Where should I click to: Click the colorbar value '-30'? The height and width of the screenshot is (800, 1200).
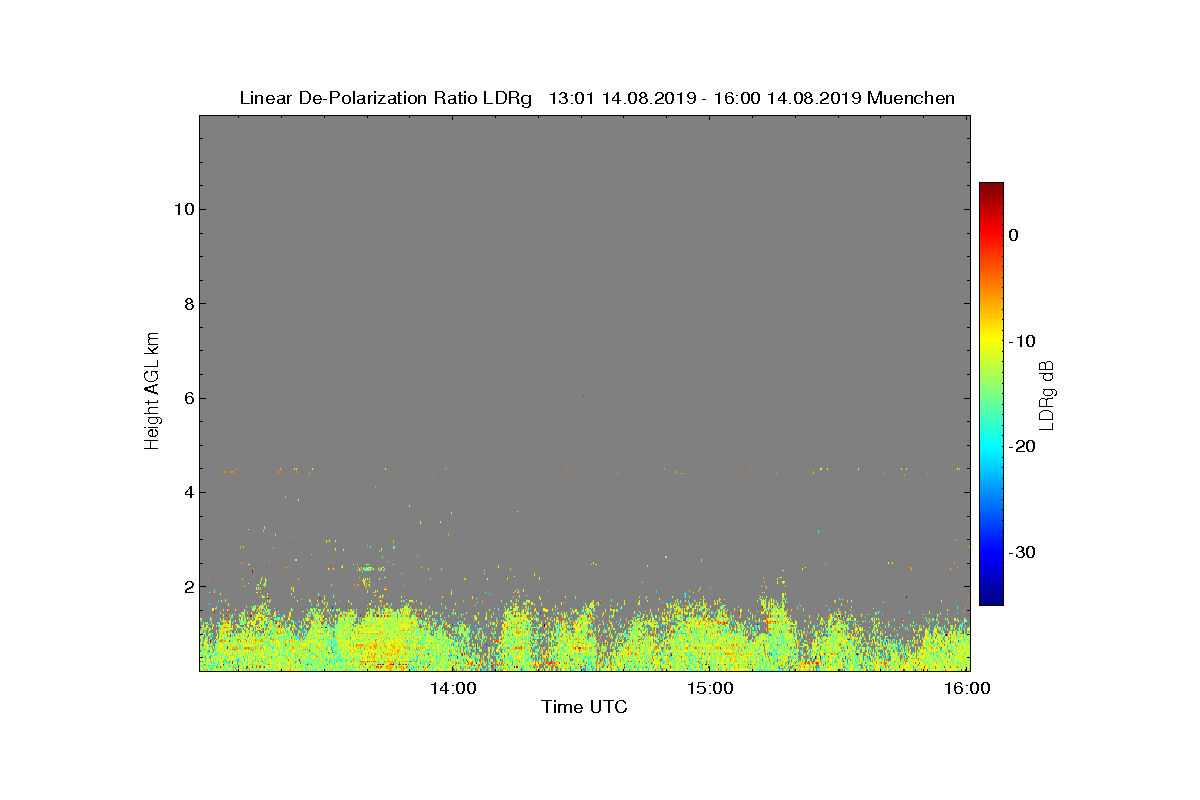1021,552
